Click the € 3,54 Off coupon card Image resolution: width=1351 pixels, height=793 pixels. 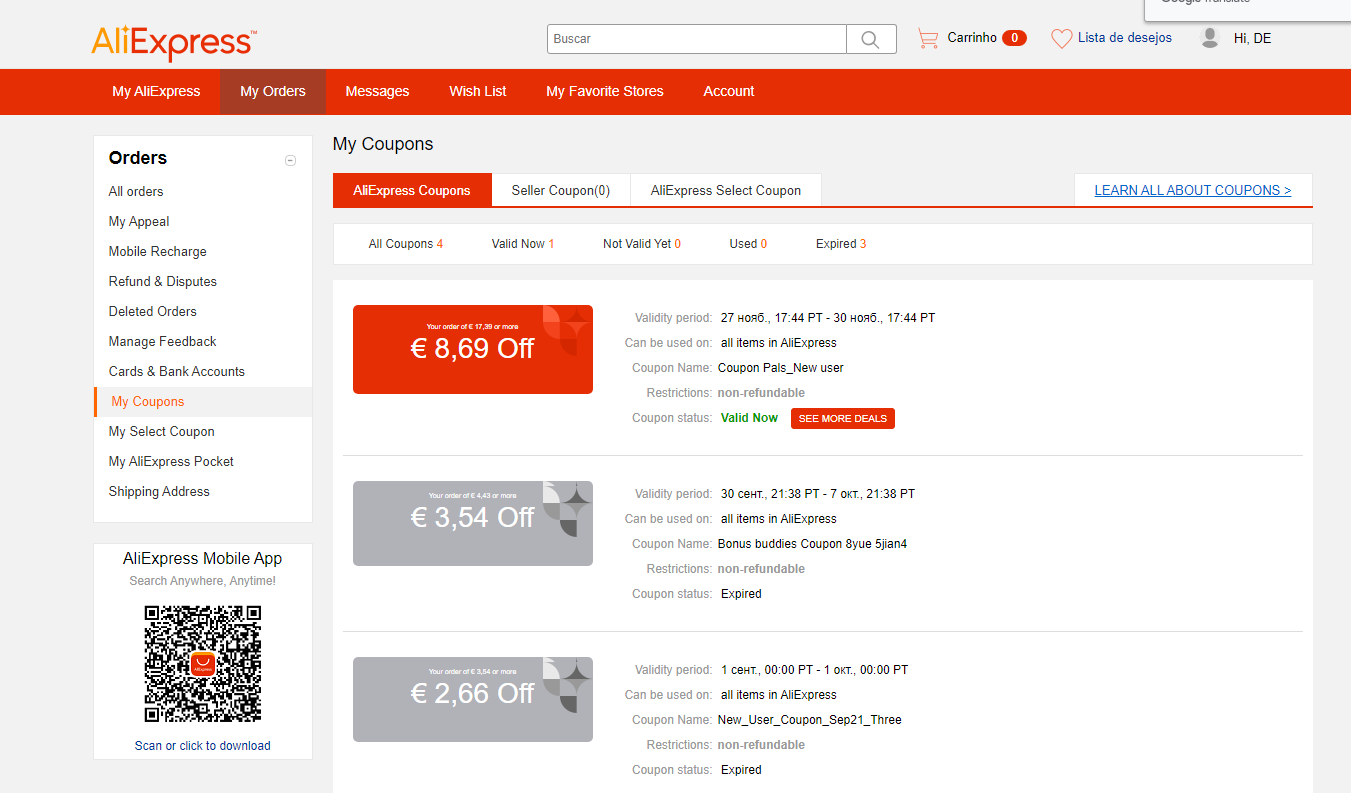click(x=473, y=523)
